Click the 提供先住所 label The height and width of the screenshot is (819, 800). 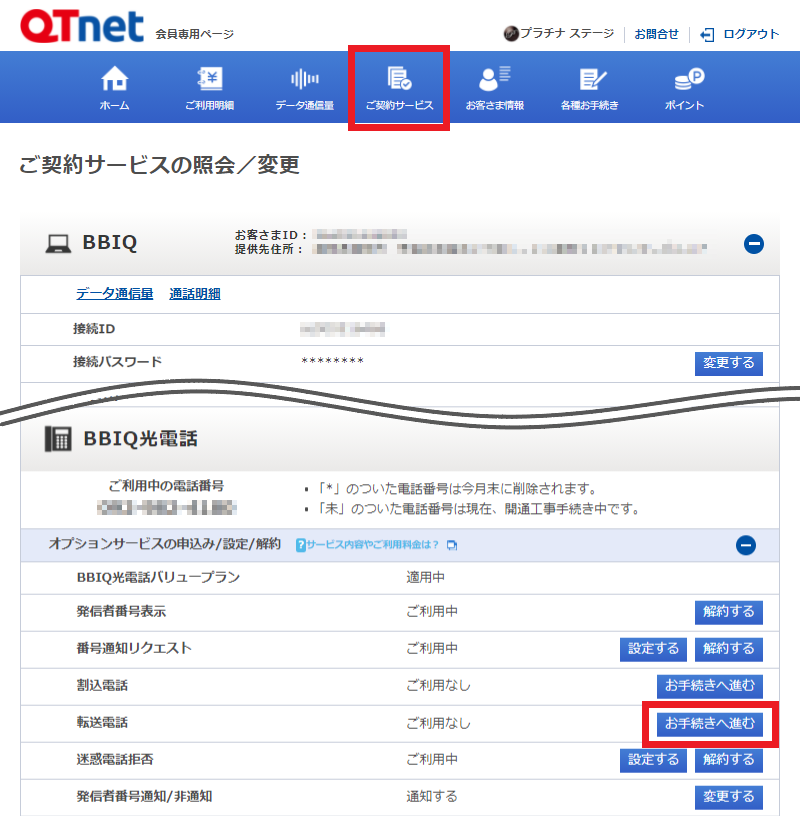click(268, 249)
